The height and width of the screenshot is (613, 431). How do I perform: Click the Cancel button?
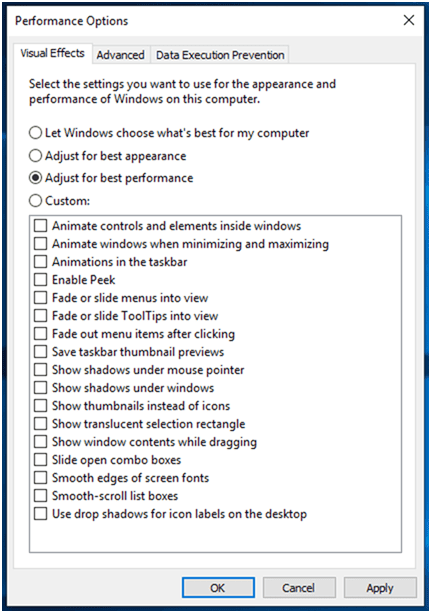299,588
